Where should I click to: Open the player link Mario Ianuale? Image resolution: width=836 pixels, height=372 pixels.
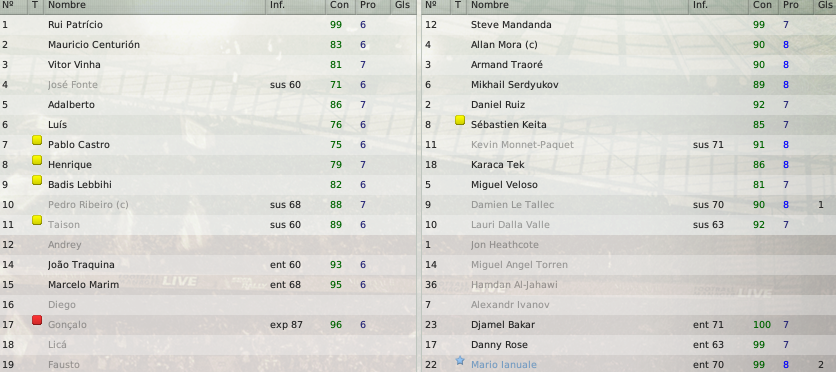504,365
